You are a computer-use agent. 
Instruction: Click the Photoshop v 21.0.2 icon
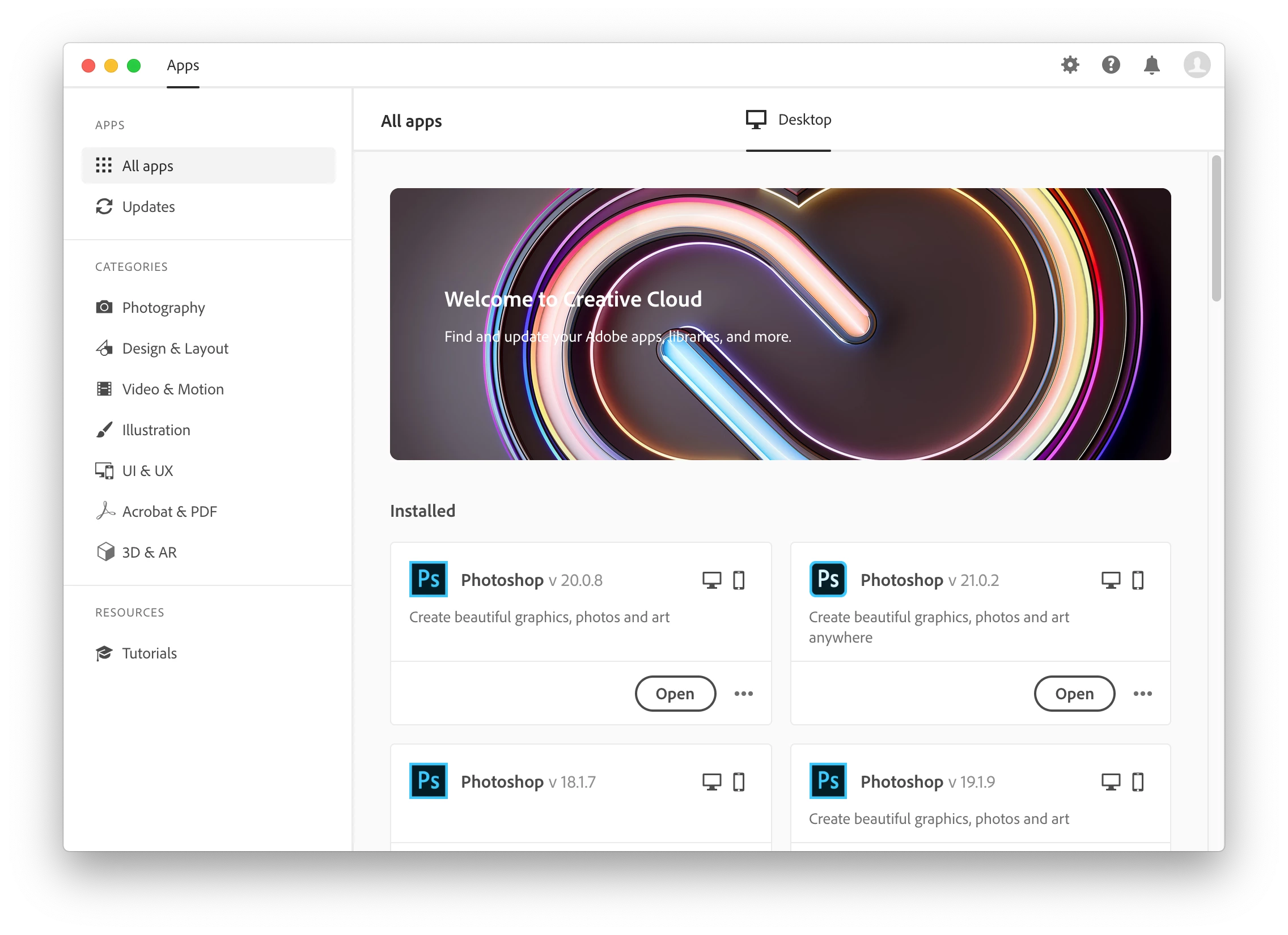point(828,579)
